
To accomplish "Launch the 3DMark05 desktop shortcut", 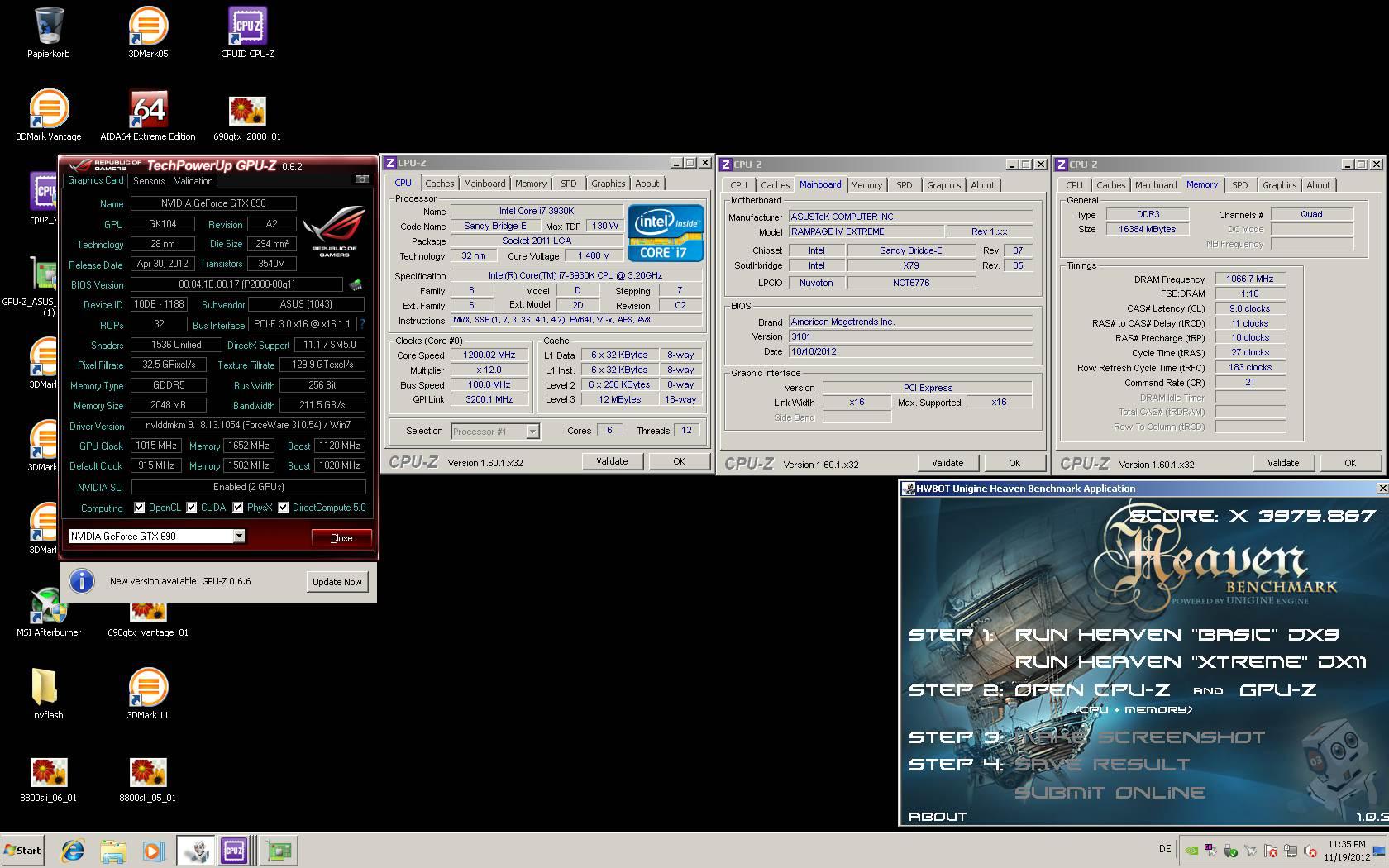I will point(148,33).
